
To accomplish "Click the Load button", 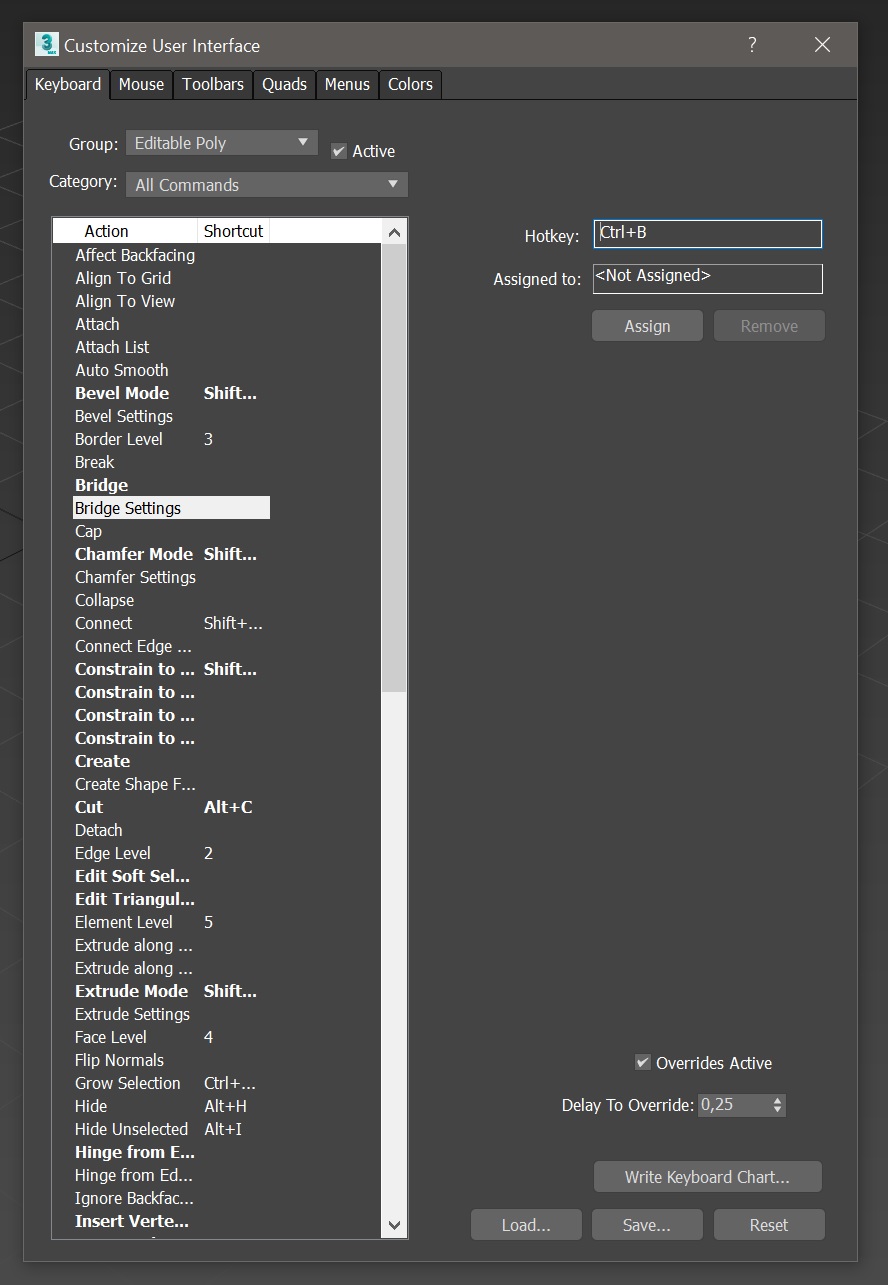I will click(526, 1225).
